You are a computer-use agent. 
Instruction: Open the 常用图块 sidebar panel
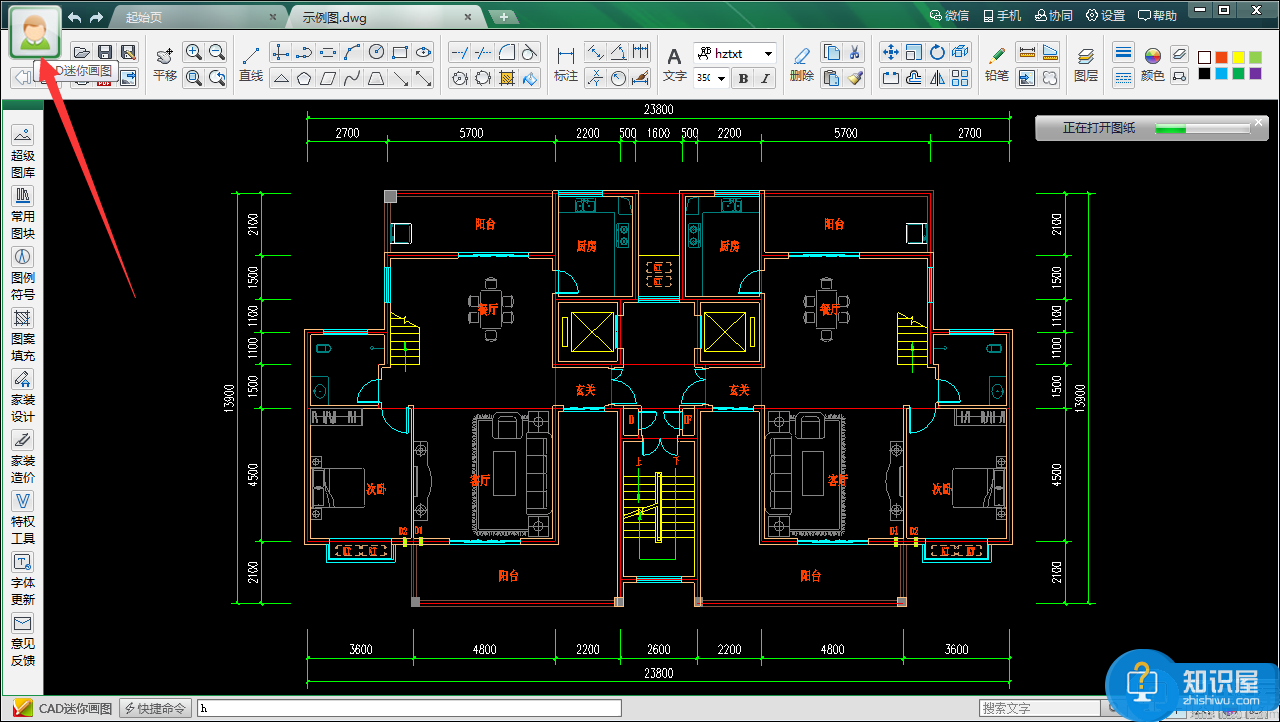click(x=23, y=214)
